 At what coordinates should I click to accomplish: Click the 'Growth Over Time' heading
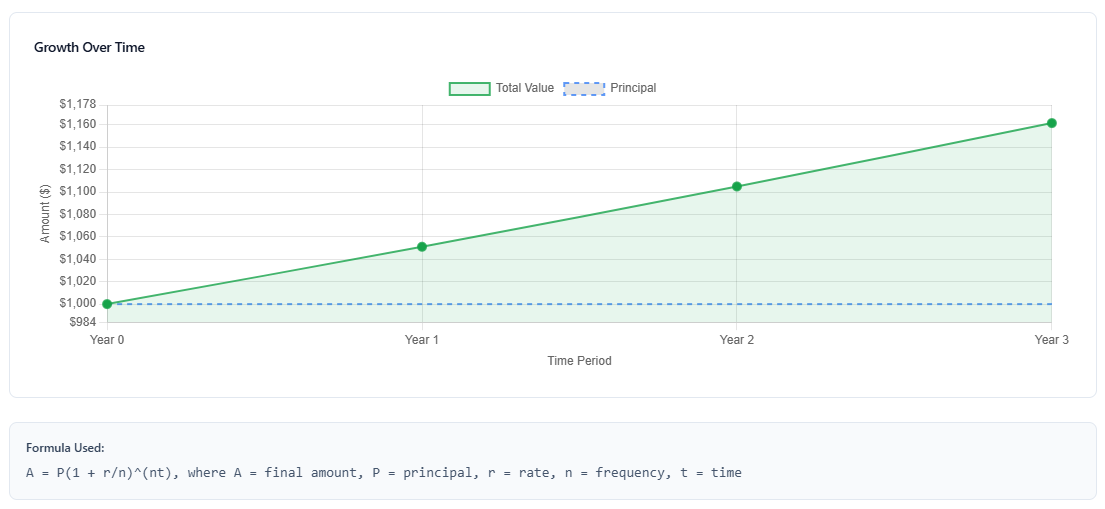(x=89, y=48)
